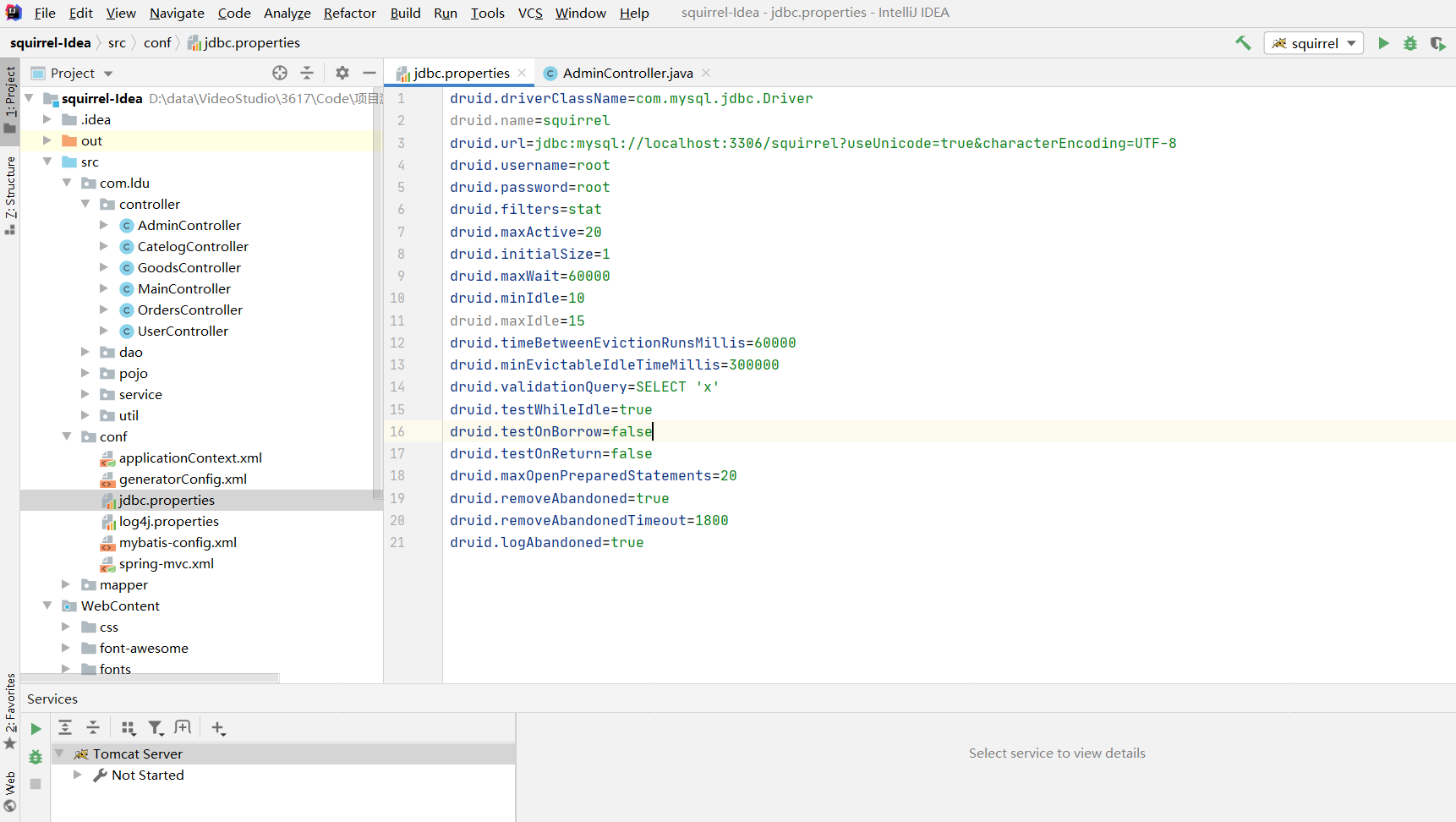Click Open in New Tab icon
Screen dimensions: 1456x822
click(x=183, y=727)
